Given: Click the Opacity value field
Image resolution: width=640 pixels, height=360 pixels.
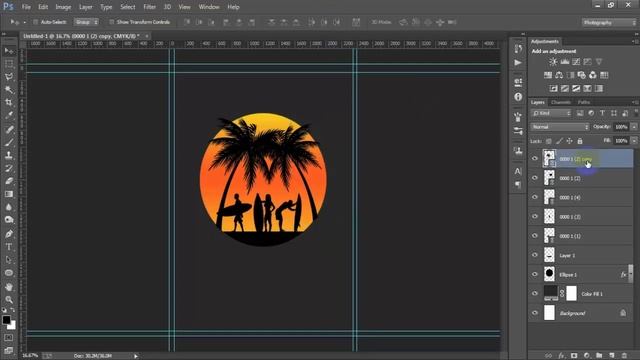Looking at the screenshot, I should tap(621, 127).
